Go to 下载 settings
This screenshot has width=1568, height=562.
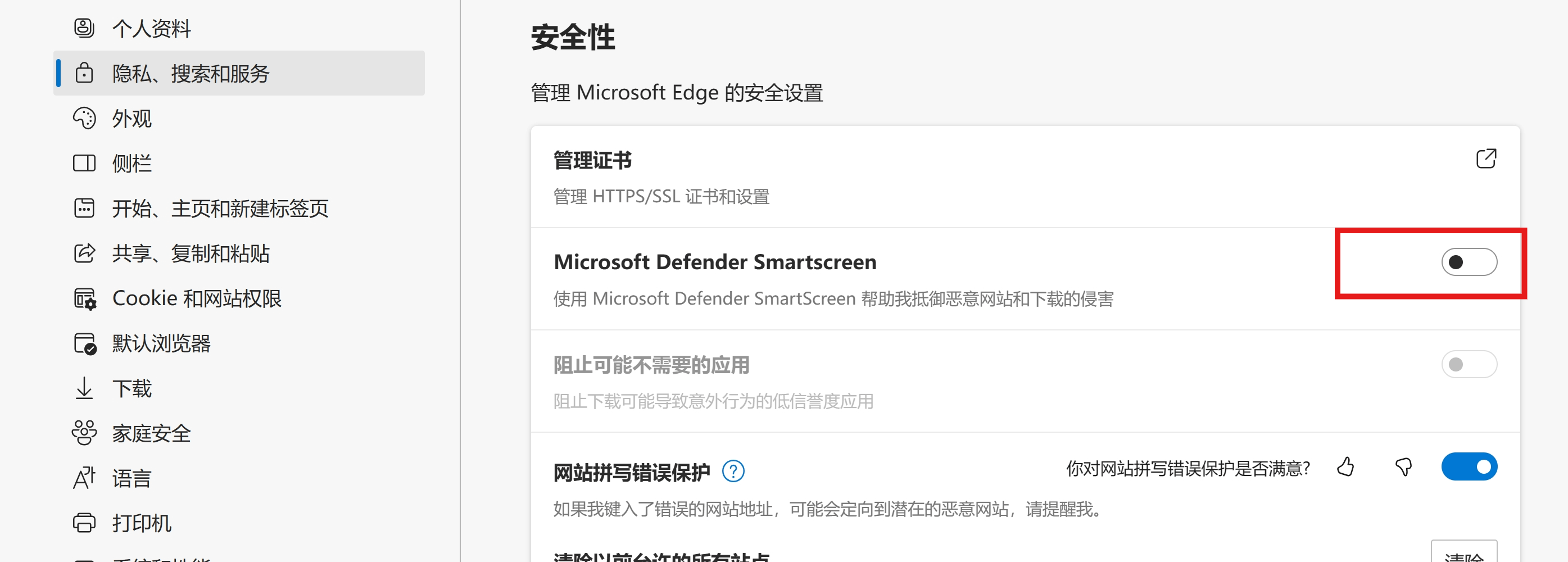(239, 388)
